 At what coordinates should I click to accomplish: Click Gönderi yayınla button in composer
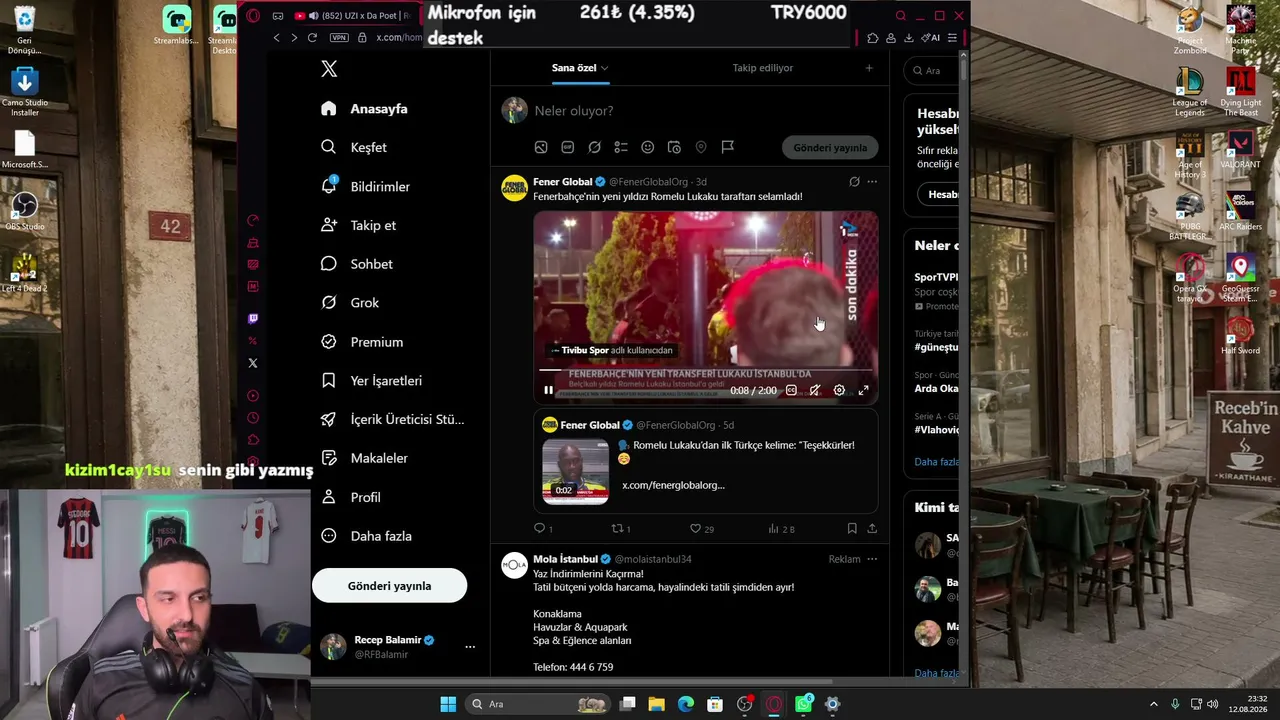click(x=830, y=147)
